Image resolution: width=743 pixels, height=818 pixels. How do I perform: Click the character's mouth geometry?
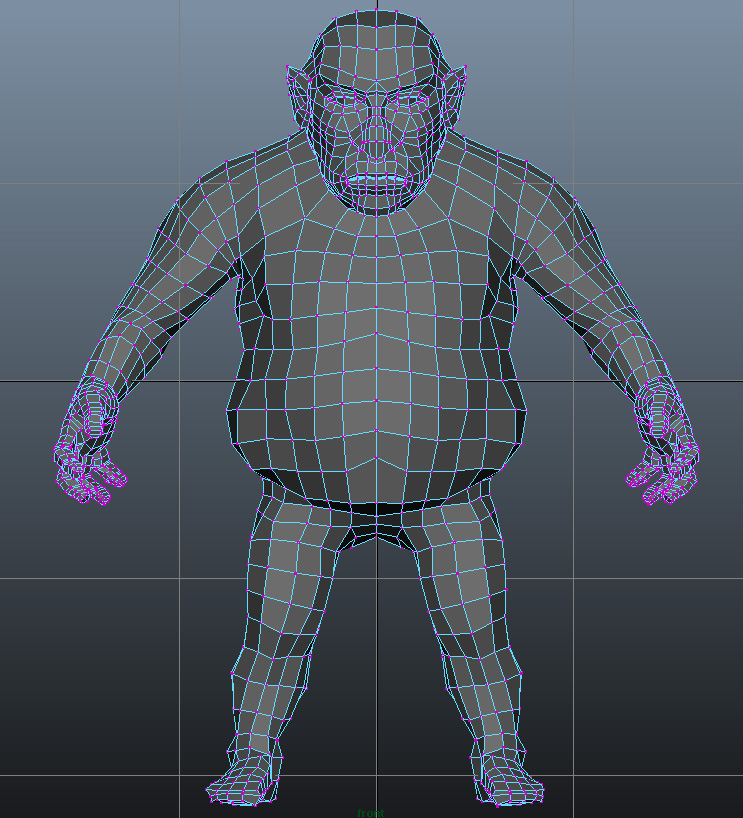pos(376,181)
